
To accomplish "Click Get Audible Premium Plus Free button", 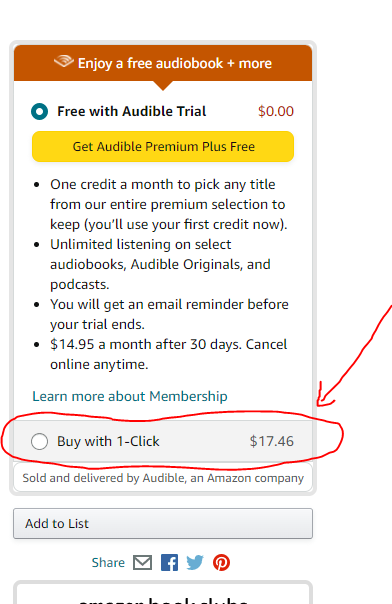I will point(163,146).
